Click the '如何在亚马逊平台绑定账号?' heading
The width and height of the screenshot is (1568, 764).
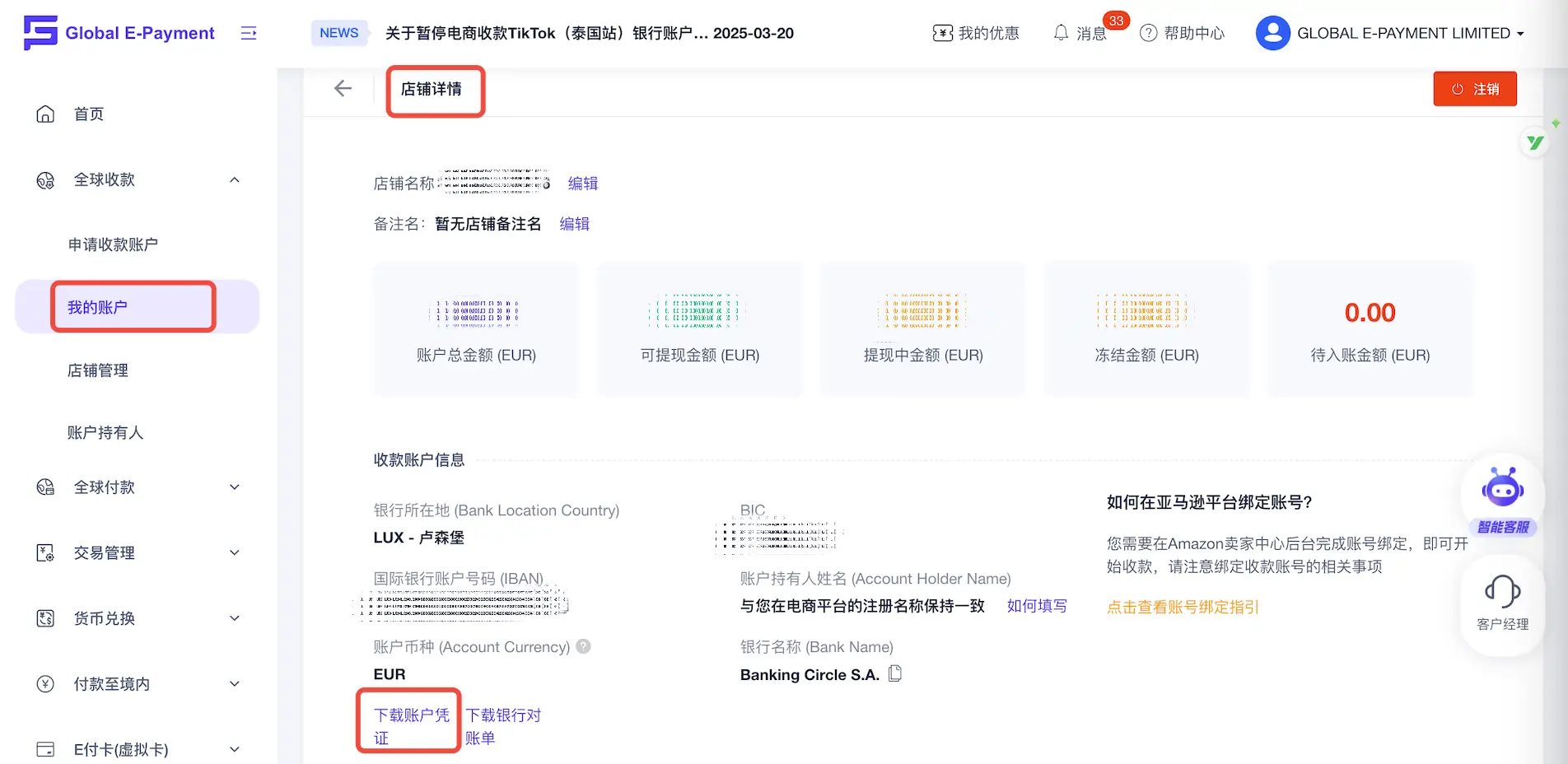coord(1210,503)
